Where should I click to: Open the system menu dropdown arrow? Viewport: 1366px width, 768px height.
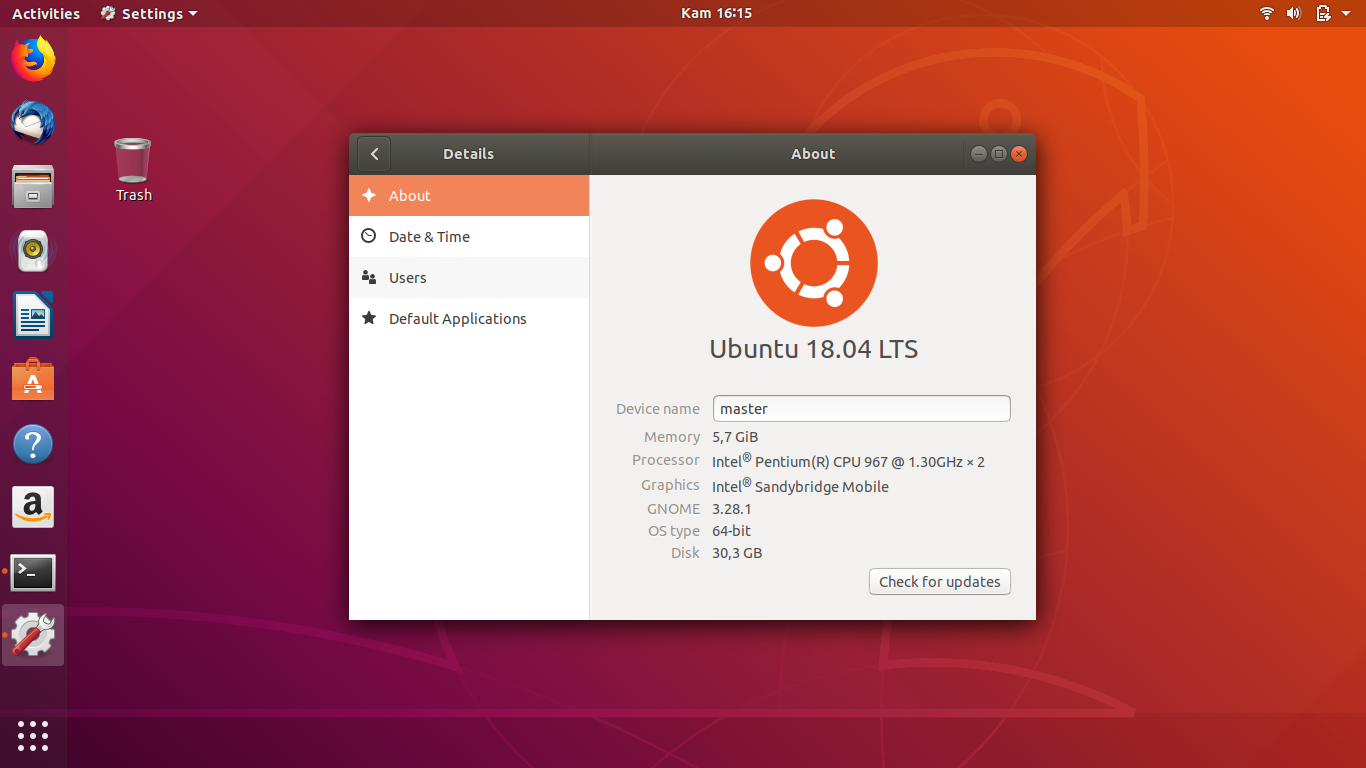pos(1346,14)
